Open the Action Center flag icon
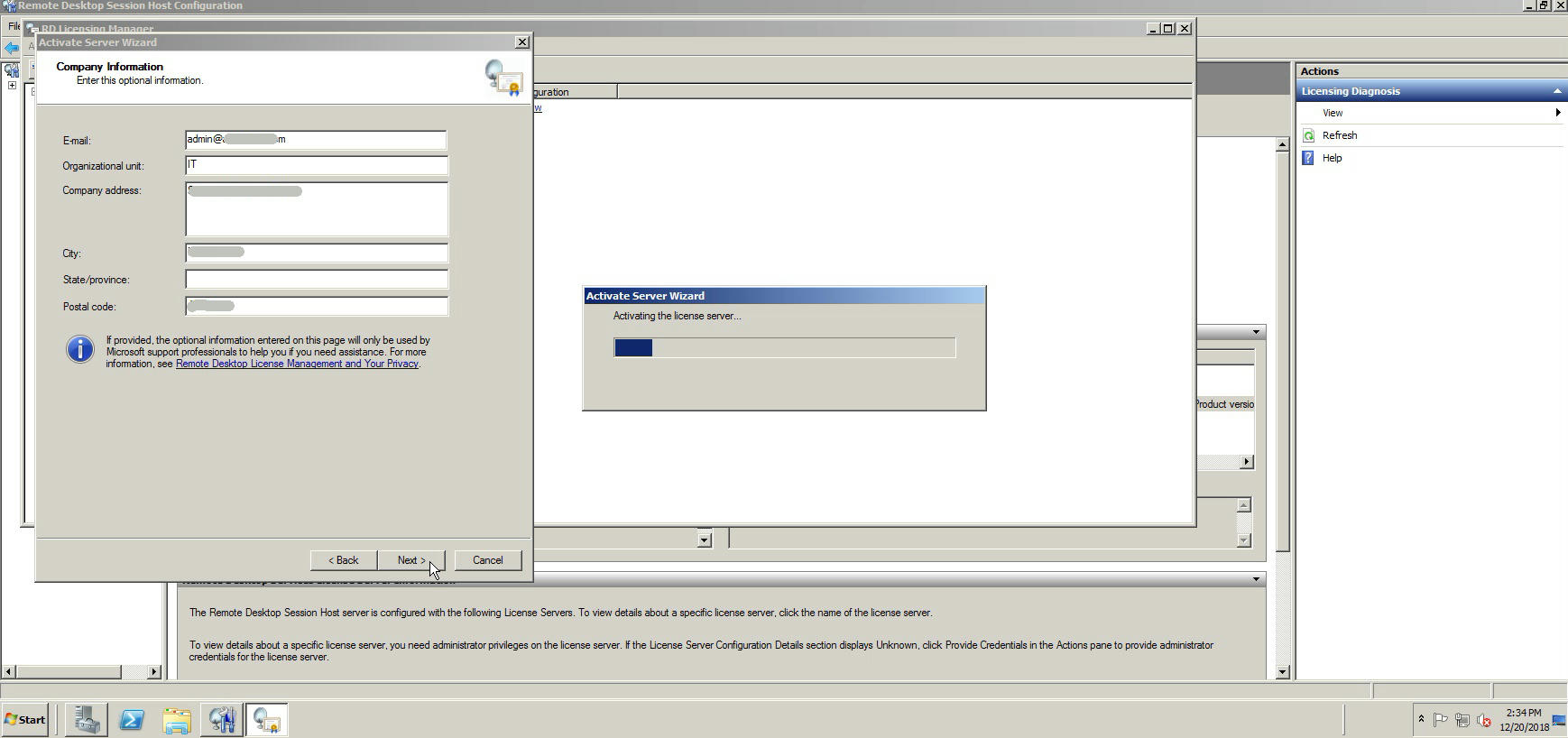The height and width of the screenshot is (738, 1568). (x=1441, y=720)
